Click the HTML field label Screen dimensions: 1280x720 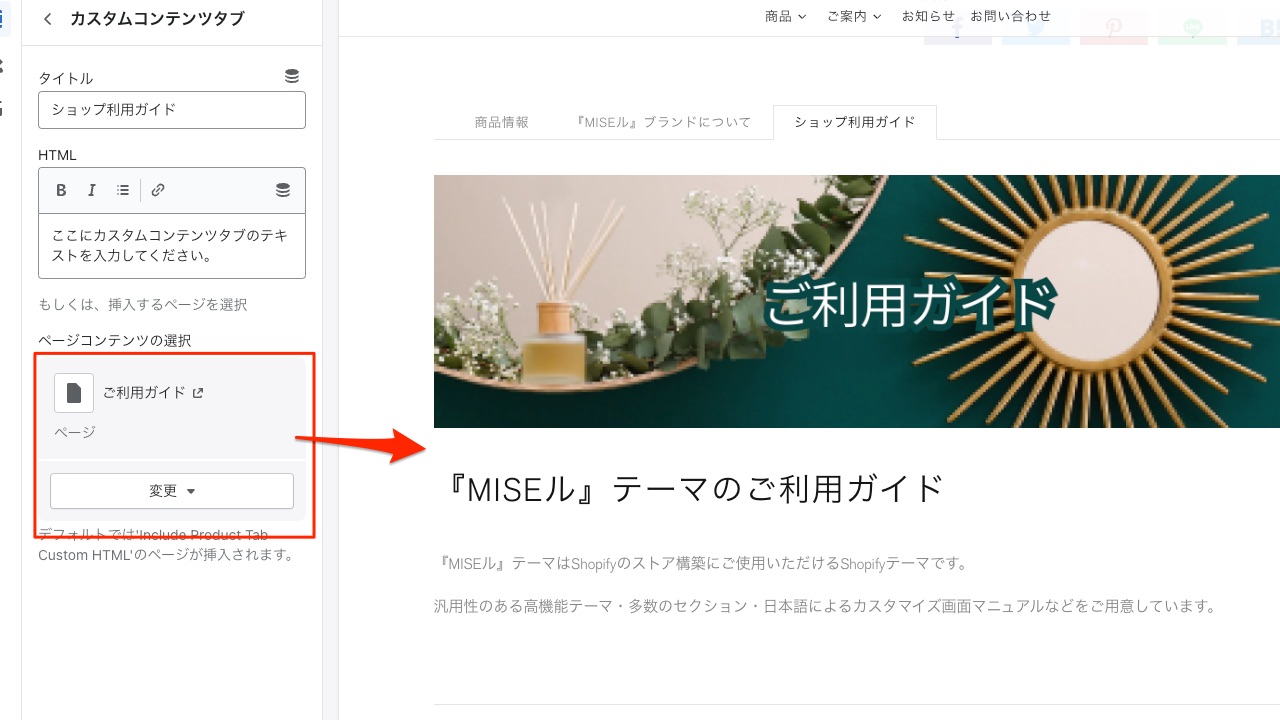click(x=57, y=155)
